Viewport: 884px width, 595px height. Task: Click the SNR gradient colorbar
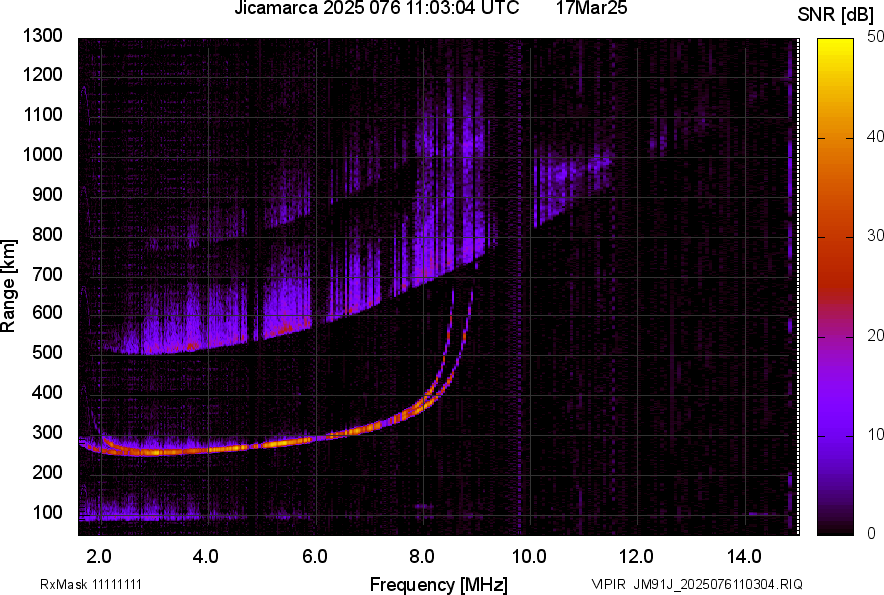[x=835, y=287]
